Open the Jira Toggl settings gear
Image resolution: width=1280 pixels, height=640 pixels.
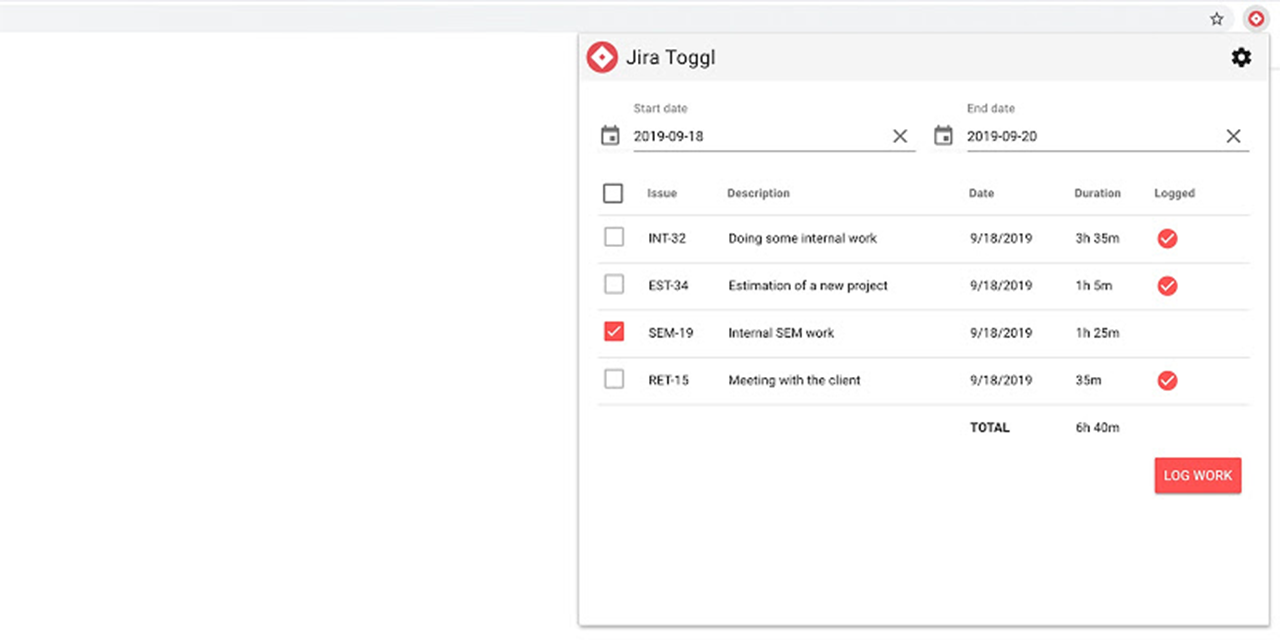pyautogui.click(x=1241, y=57)
